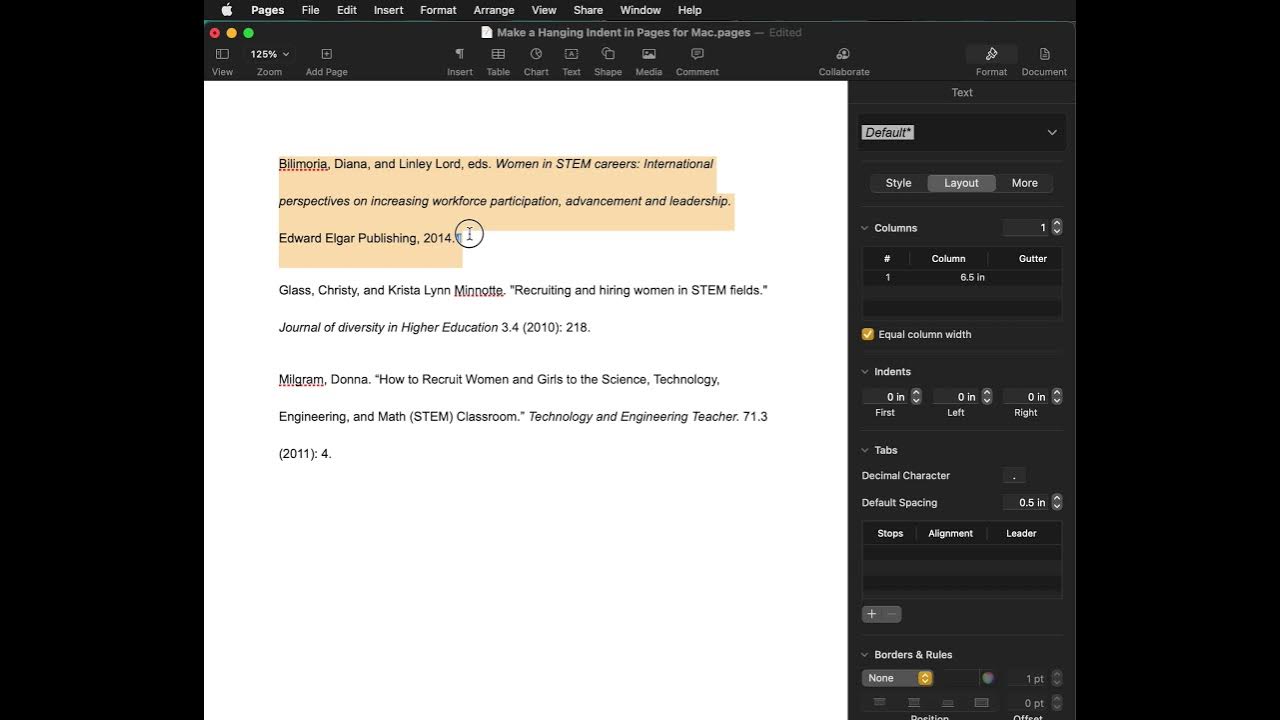
Task: Click the misspelled word Minnotte
Action: pyautogui.click(x=478, y=290)
